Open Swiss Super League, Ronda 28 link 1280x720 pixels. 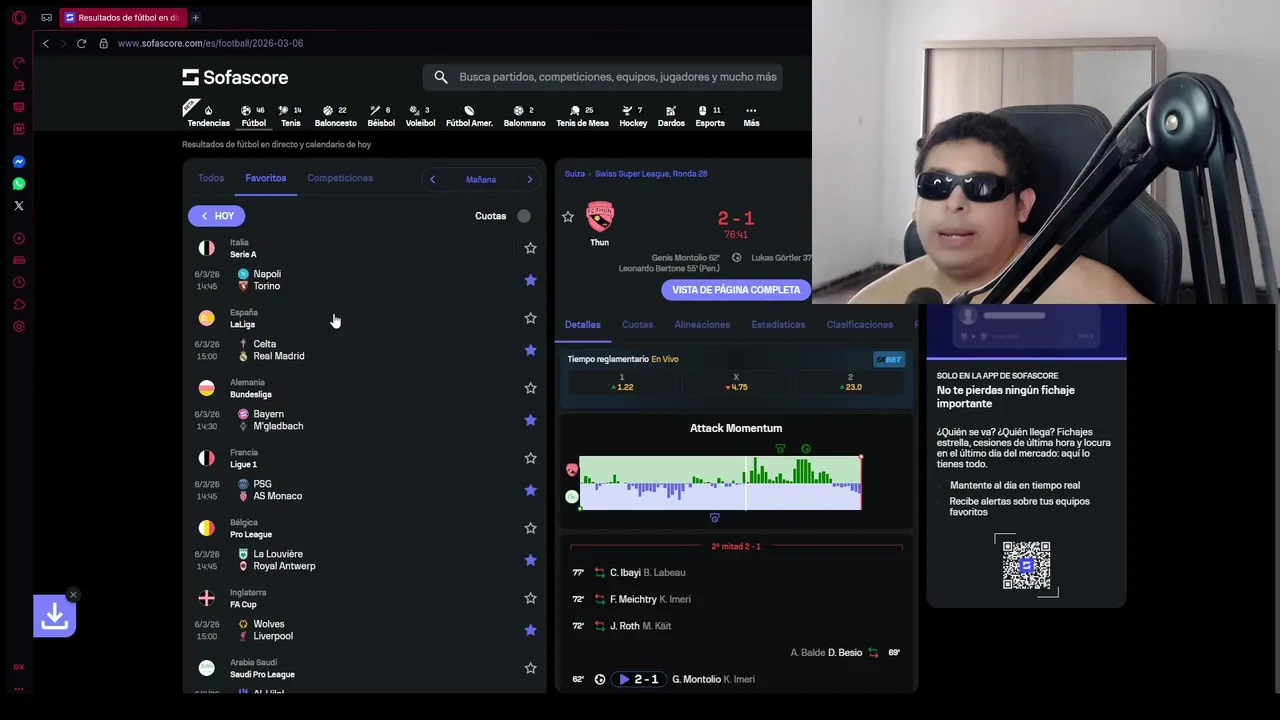pos(651,174)
